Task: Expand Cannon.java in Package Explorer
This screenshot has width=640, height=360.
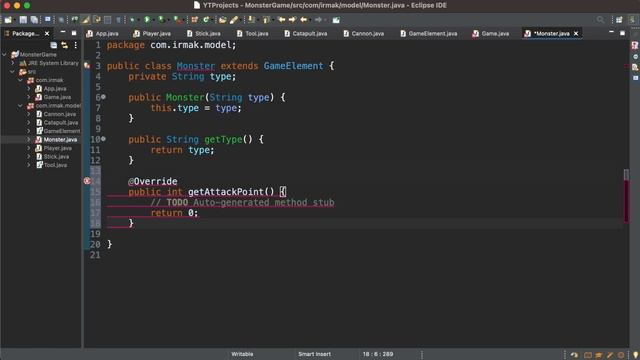Action: (x=29, y=114)
